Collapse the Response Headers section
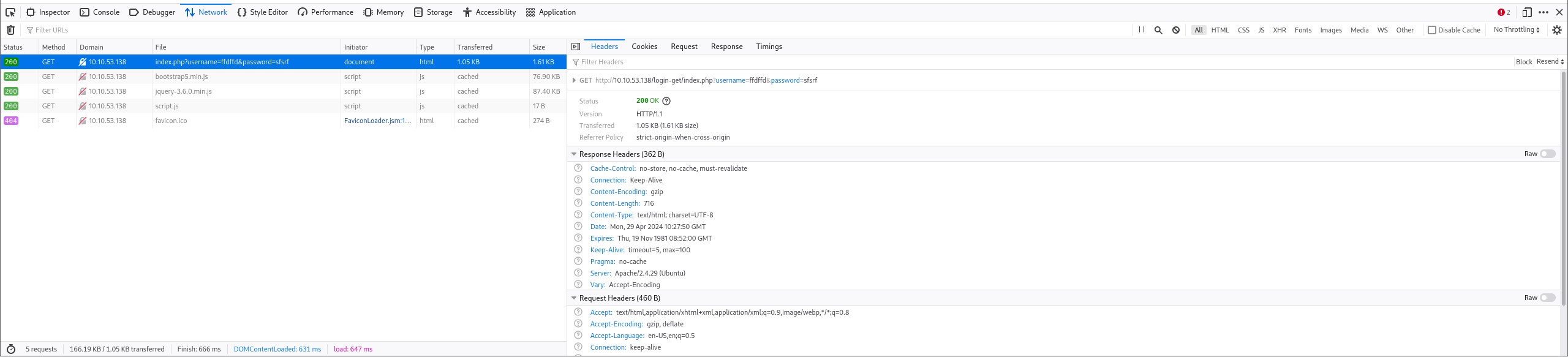This screenshot has height=357, width=1568. [574, 154]
